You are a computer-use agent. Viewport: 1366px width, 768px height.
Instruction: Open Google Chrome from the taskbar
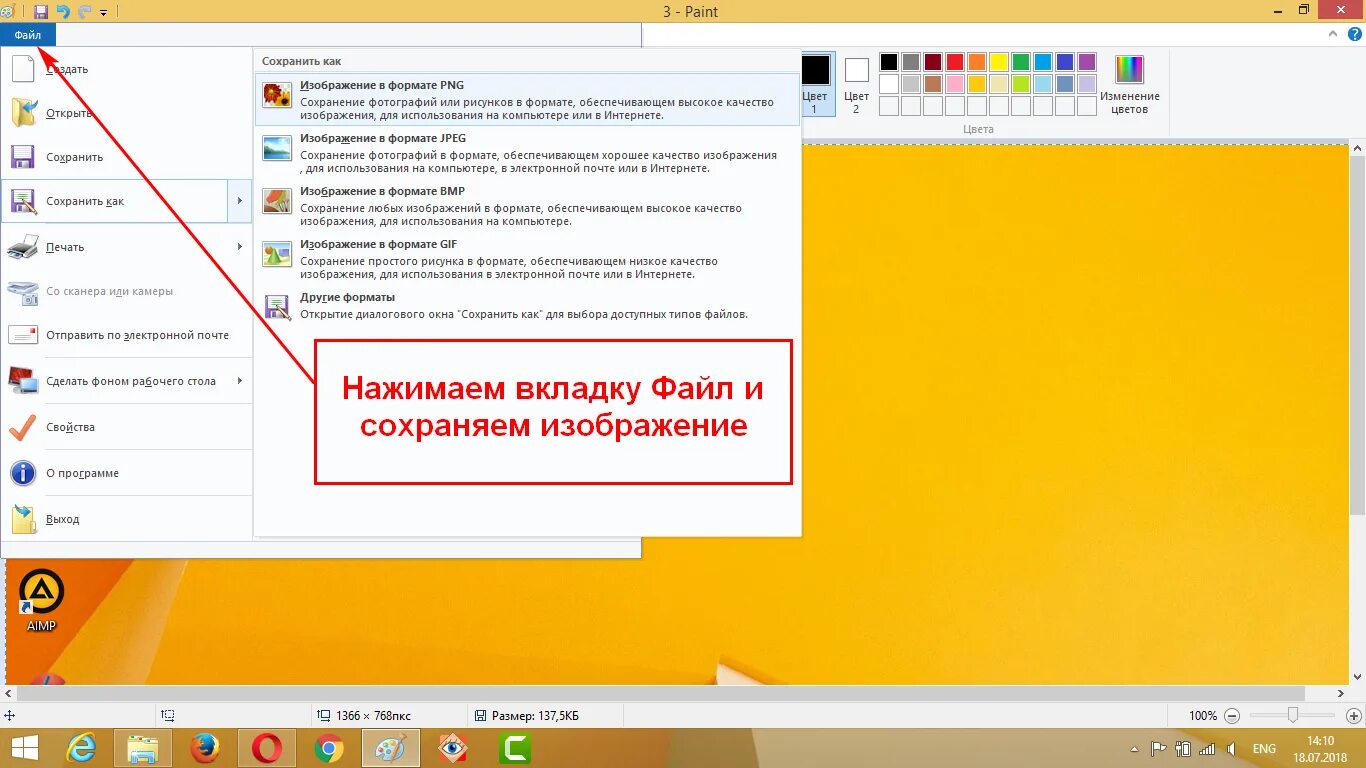329,748
